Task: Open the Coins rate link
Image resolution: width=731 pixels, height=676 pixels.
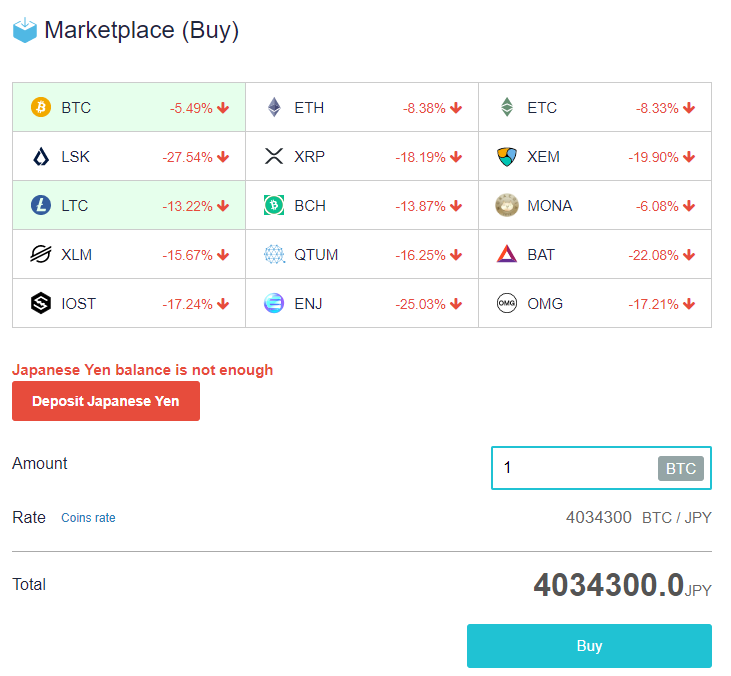Action: pyautogui.click(x=88, y=517)
